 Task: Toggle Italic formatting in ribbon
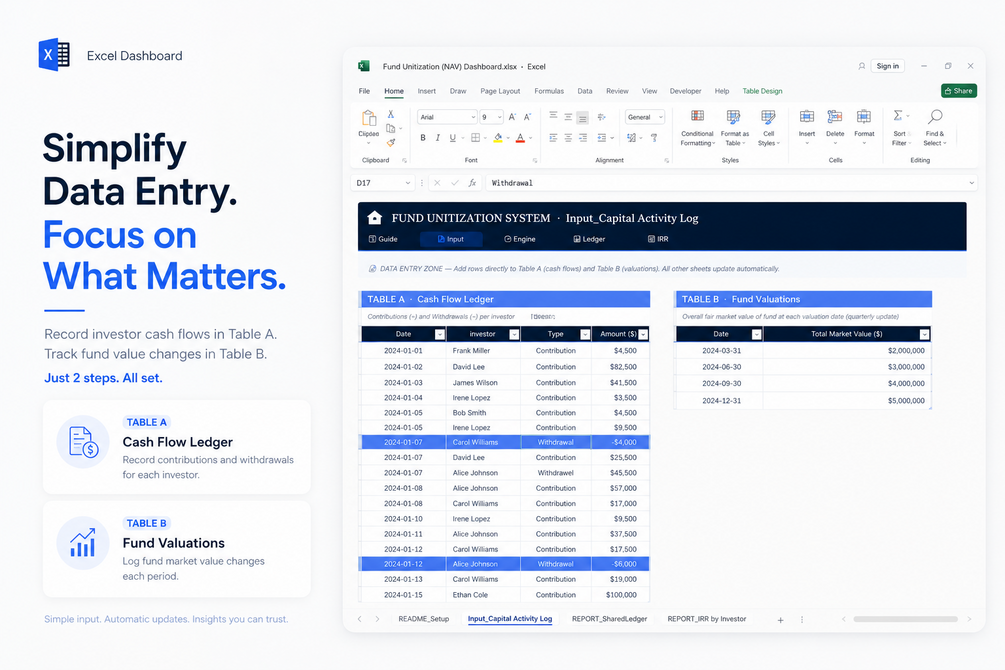[438, 138]
